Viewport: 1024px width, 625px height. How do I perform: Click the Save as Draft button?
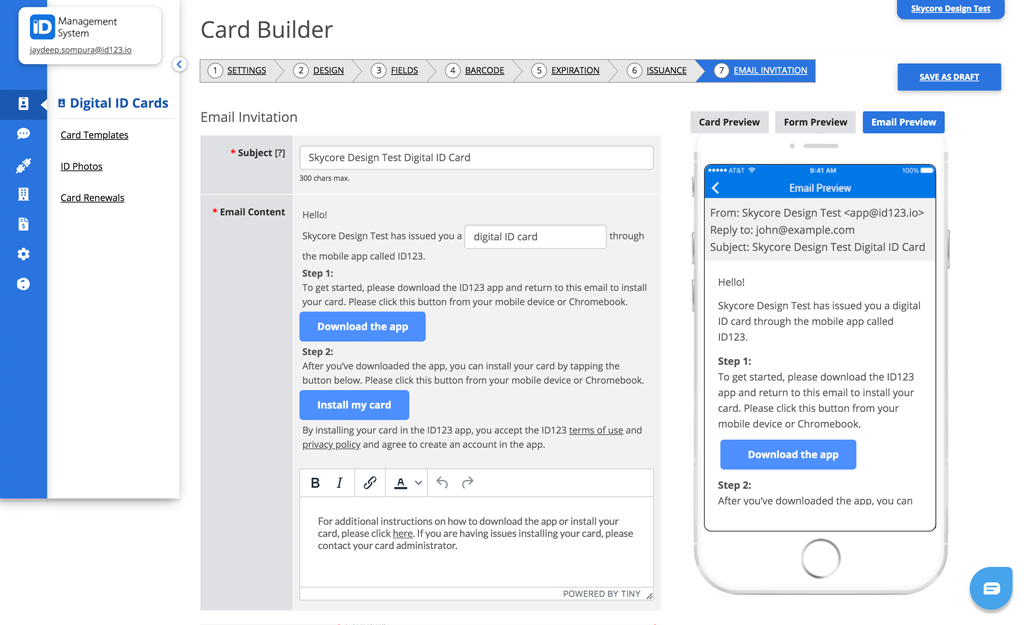point(950,77)
